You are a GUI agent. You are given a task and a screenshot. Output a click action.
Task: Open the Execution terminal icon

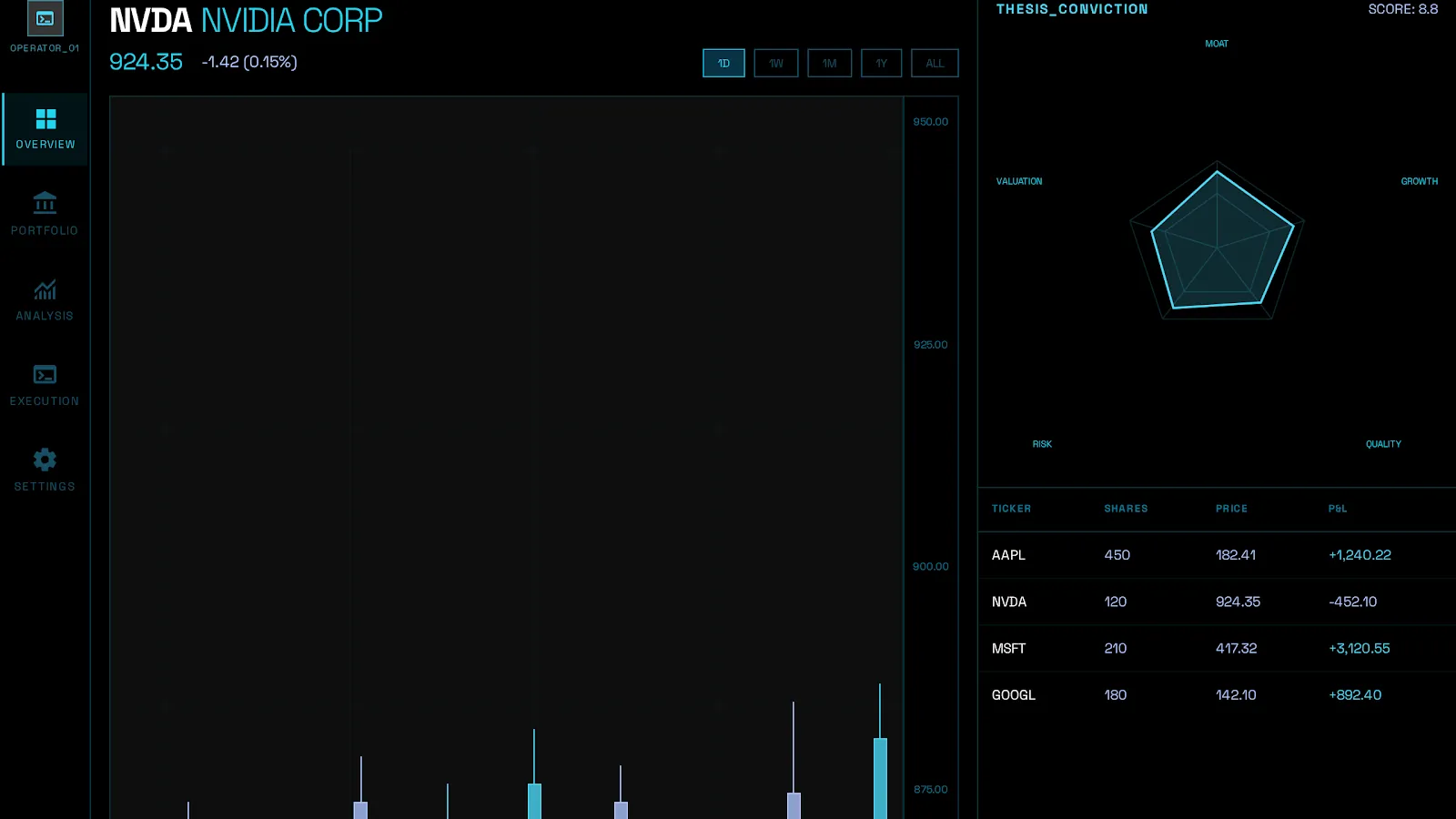click(x=45, y=374)
